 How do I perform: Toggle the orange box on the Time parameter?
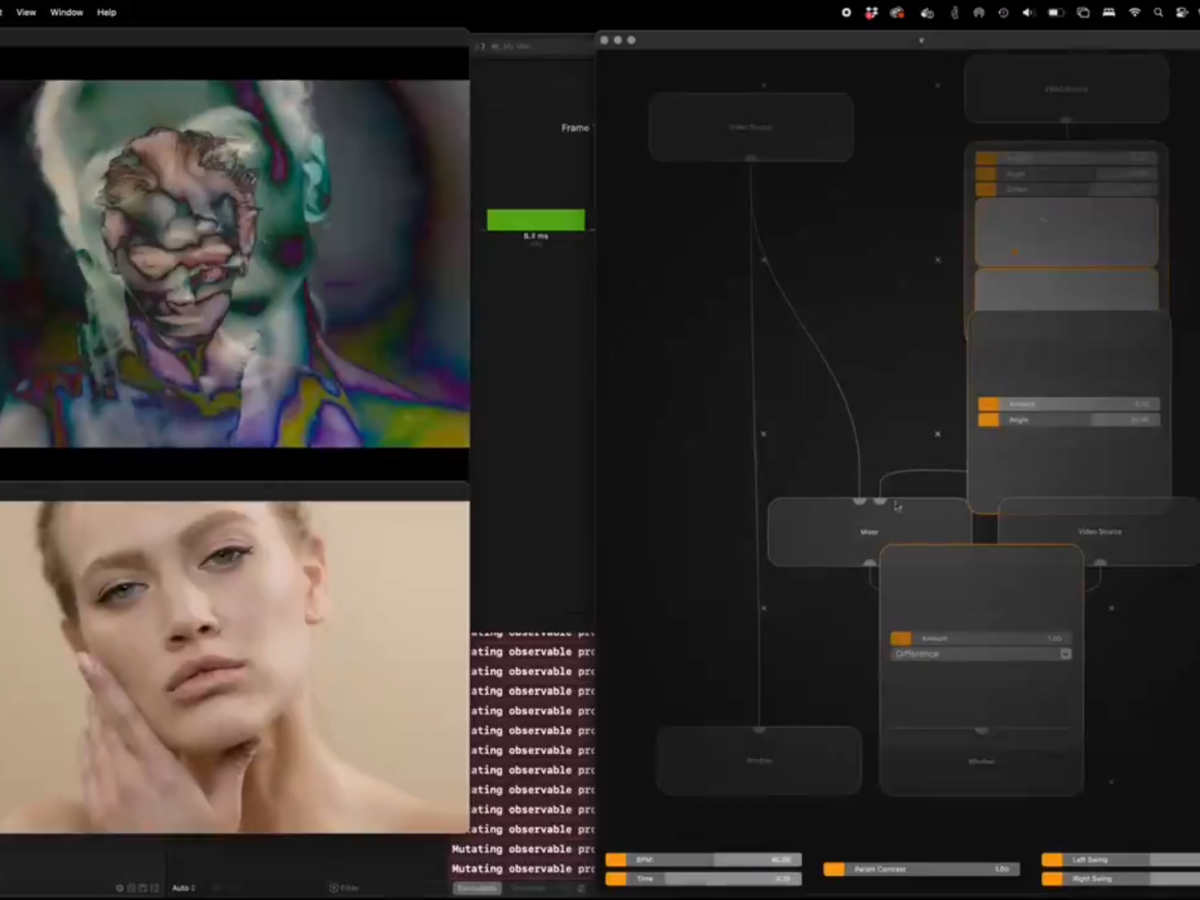616,879
